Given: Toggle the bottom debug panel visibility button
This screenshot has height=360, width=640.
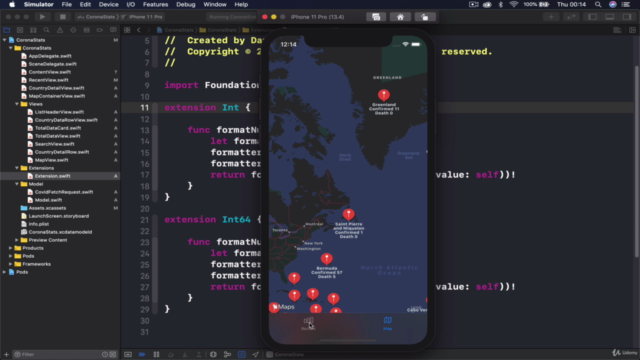Looking at the screenshot, I should click(610, 17).
